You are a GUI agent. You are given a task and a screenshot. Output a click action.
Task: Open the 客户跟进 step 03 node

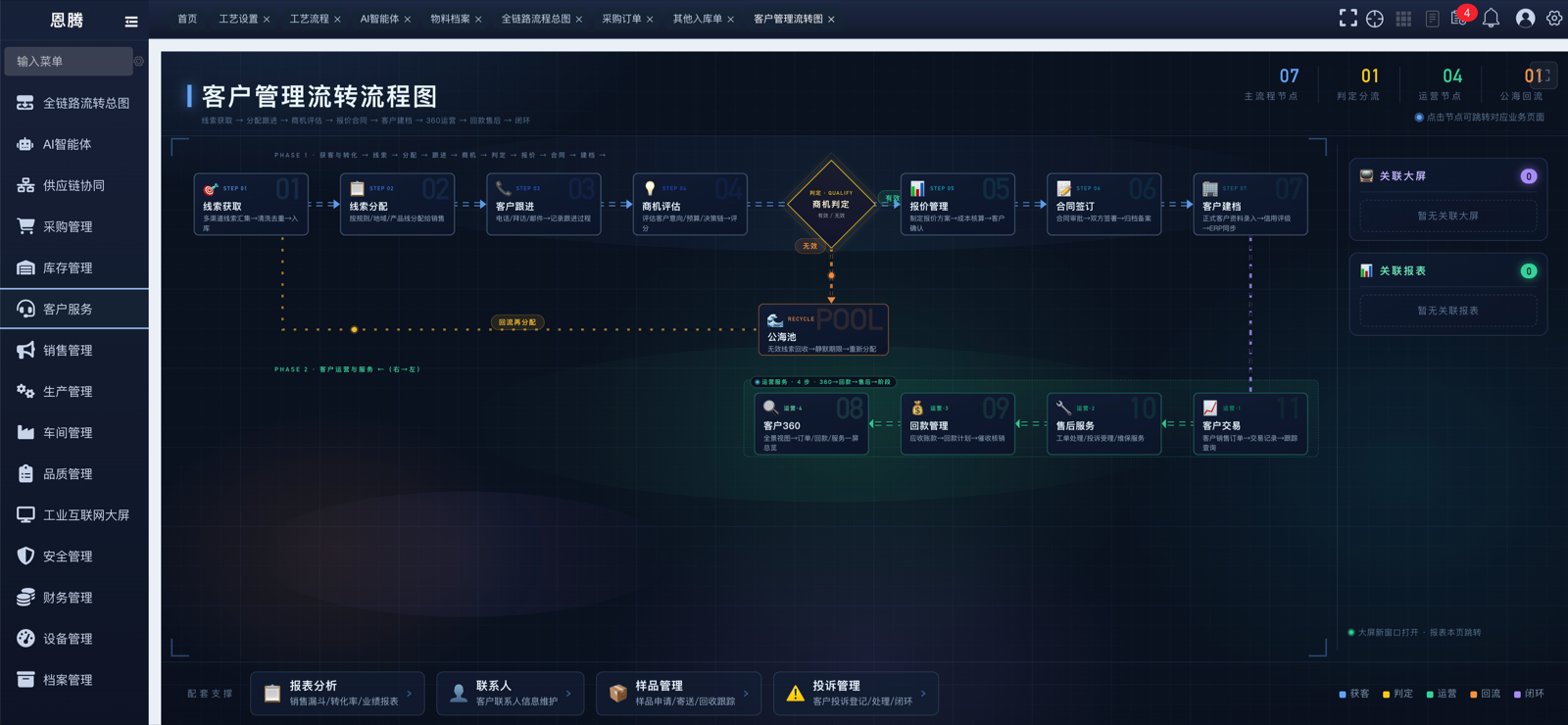(544, 204)
